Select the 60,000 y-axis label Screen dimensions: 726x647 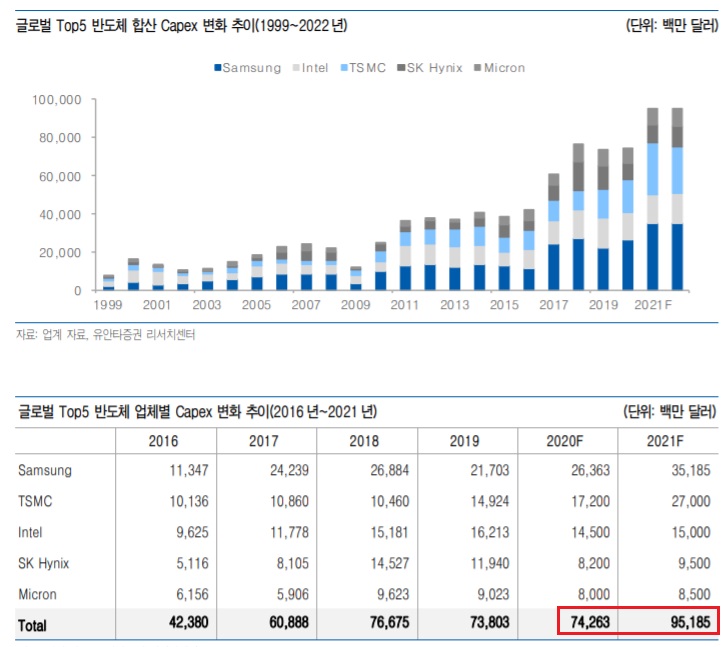[x=60, y=176]
